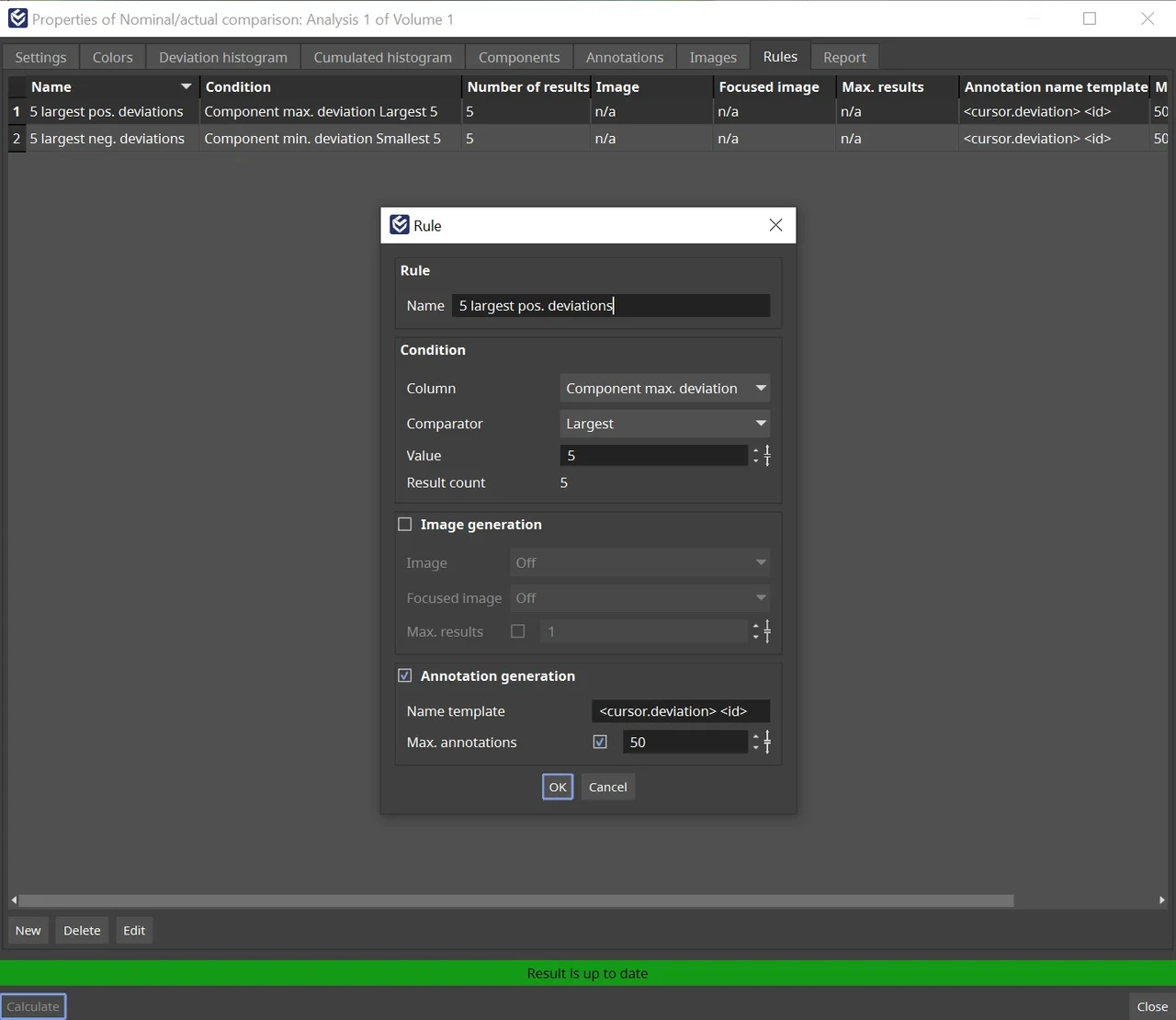Click the Name template input field

681,710
